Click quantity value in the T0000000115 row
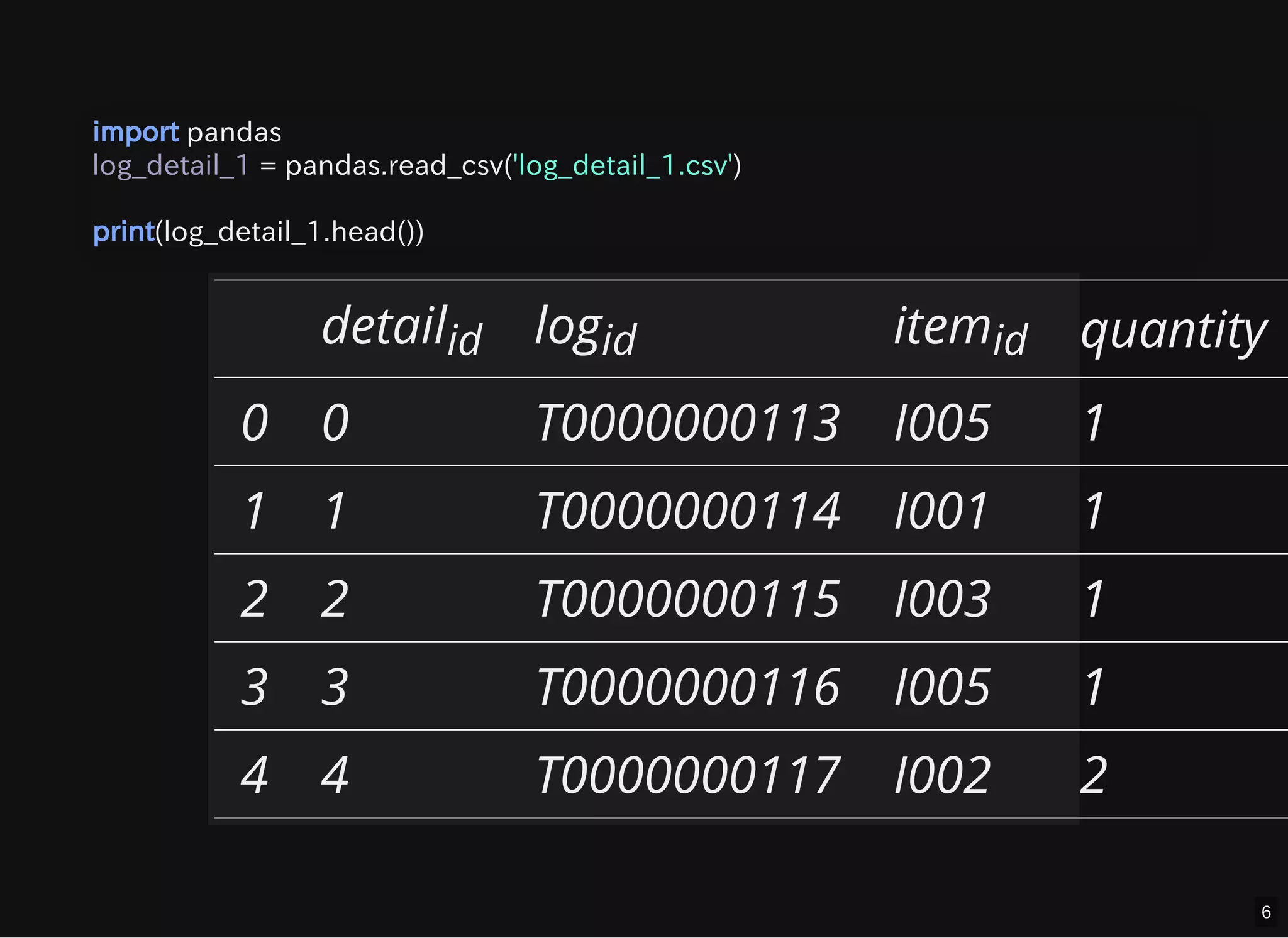The width and height of the screenshot is (1288, 938). click(1094, 599)
